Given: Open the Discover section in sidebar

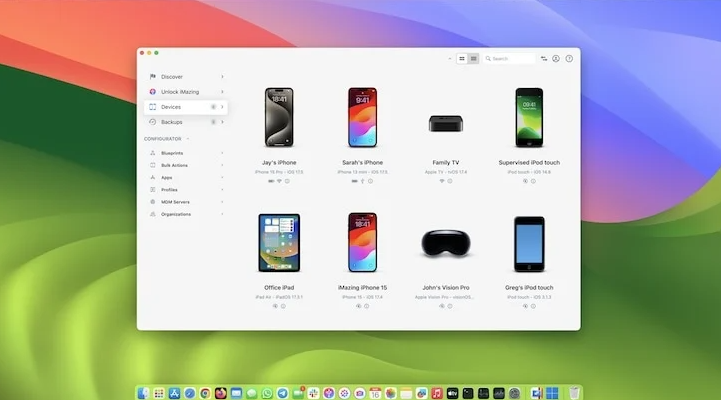Looking at the screenshot, I should 172,77.
